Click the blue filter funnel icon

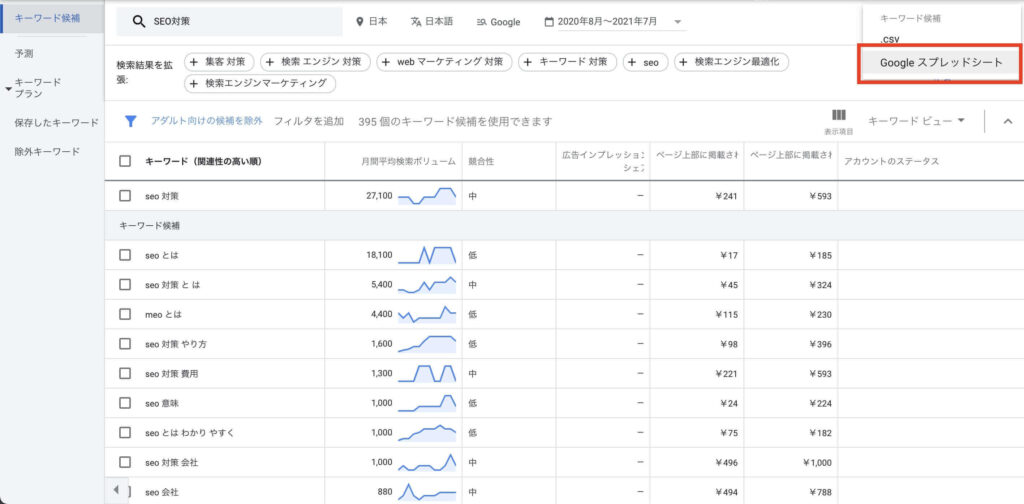131,121
